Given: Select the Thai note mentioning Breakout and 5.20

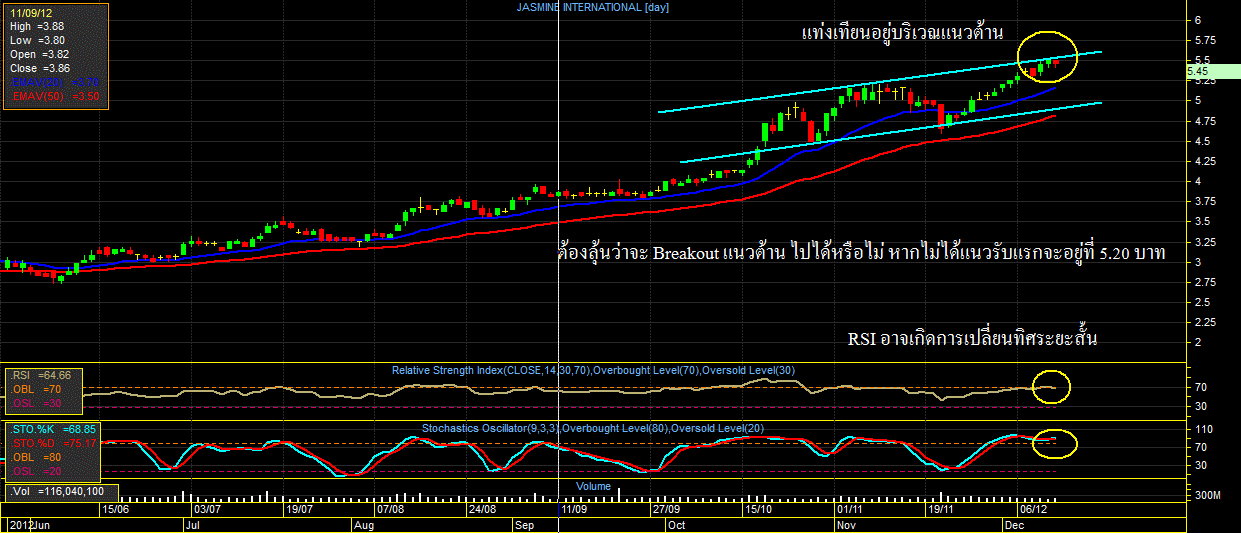Looking at the screenshot, I should [862, 253].
